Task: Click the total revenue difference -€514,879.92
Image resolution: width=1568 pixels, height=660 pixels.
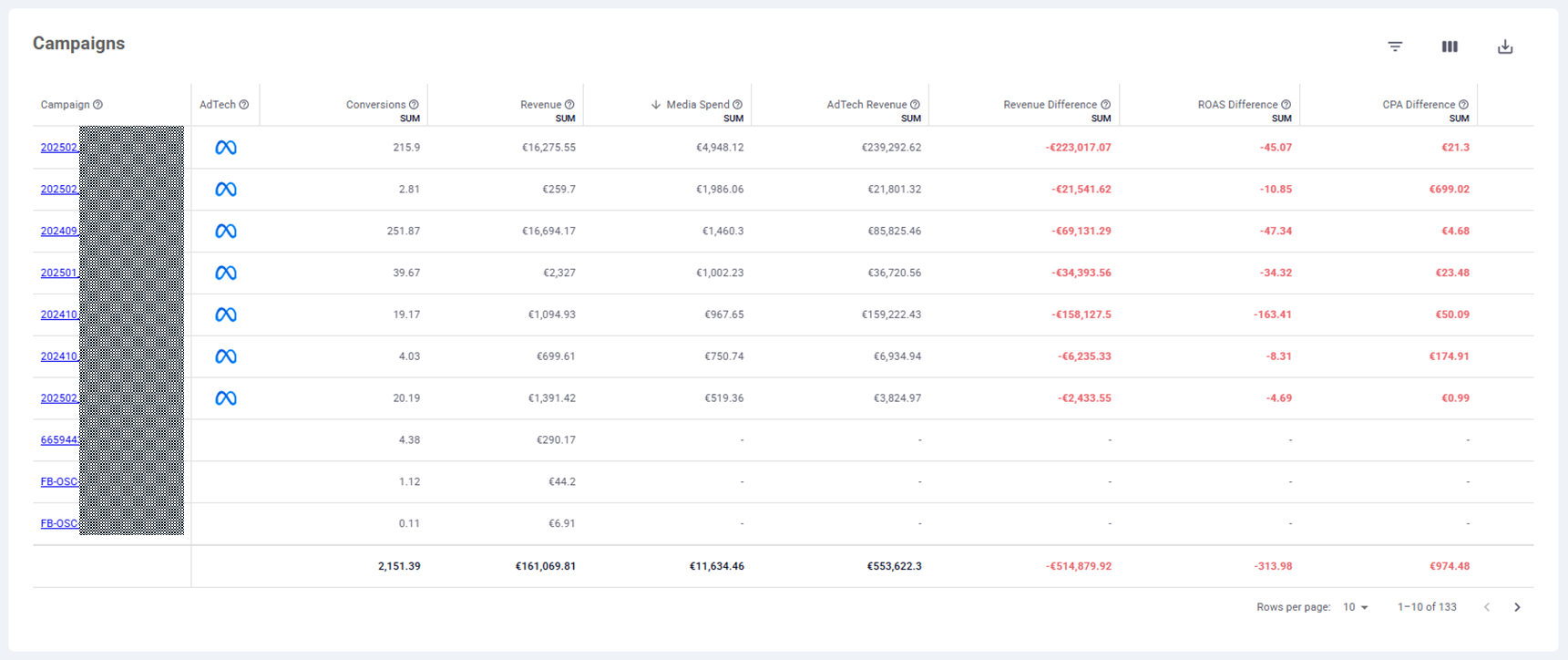Action: point(1079,566)
